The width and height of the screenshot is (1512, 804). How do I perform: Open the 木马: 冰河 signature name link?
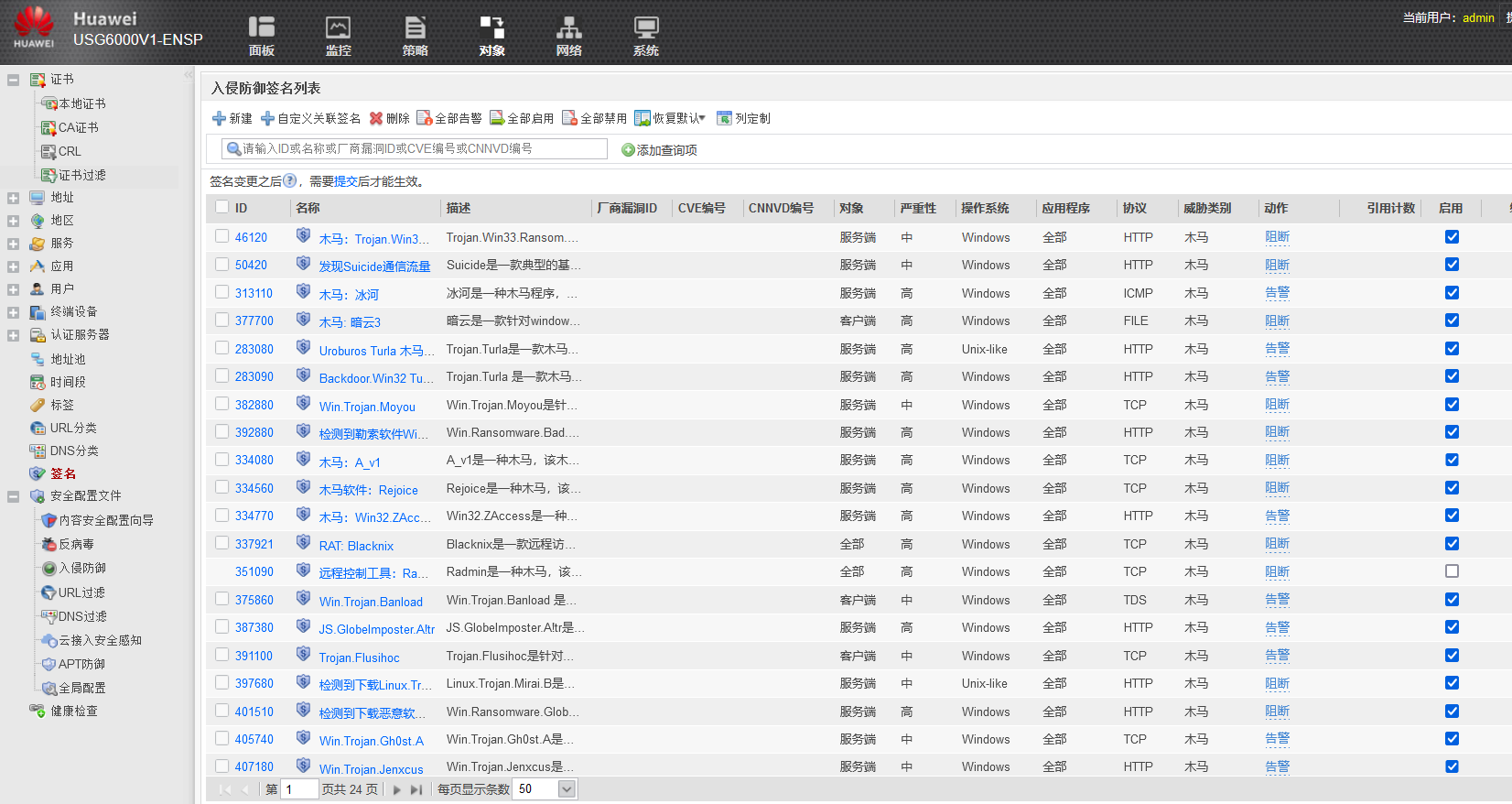pos(348,295)
